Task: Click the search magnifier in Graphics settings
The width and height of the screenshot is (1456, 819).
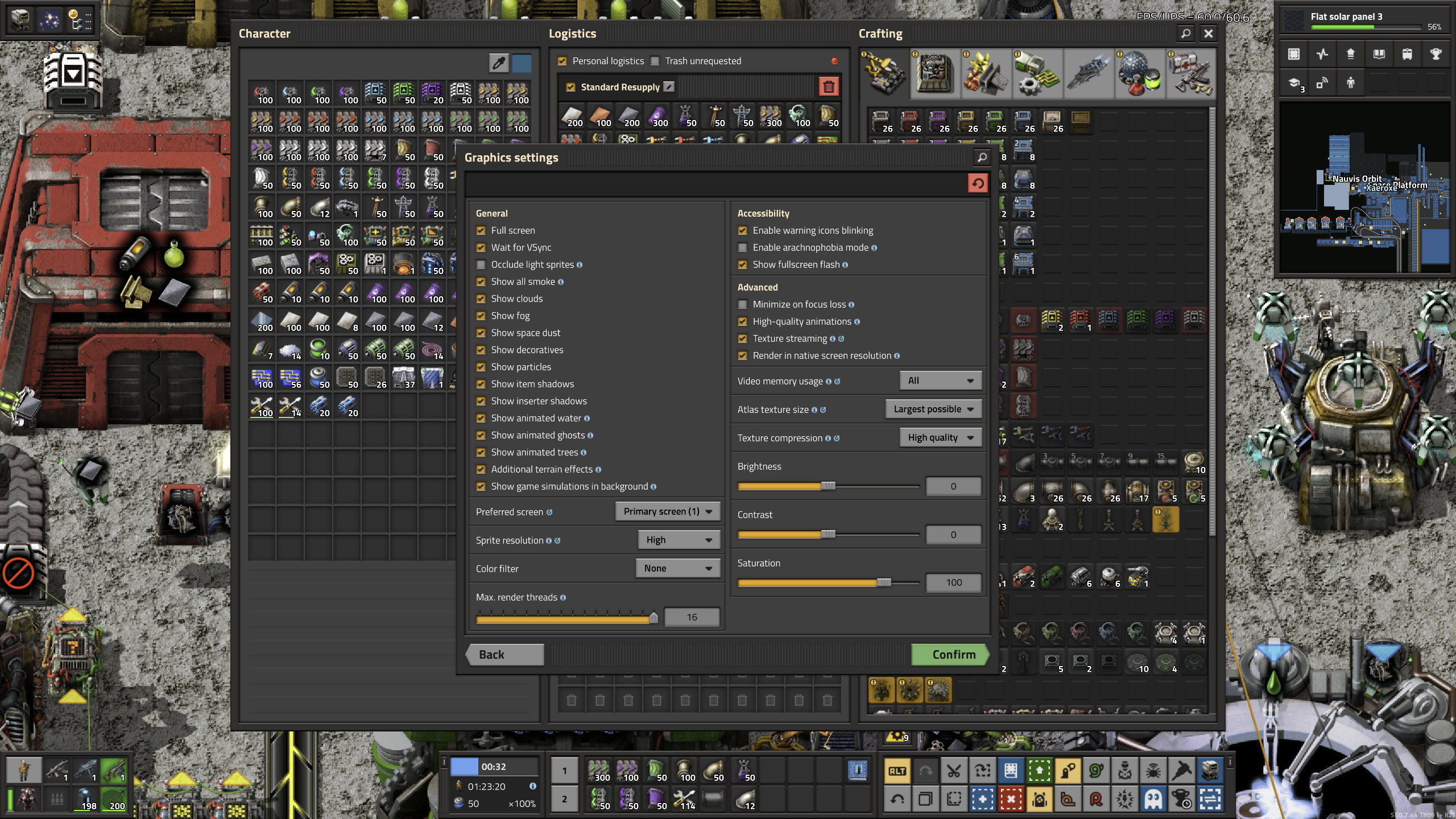Action: 982,158
